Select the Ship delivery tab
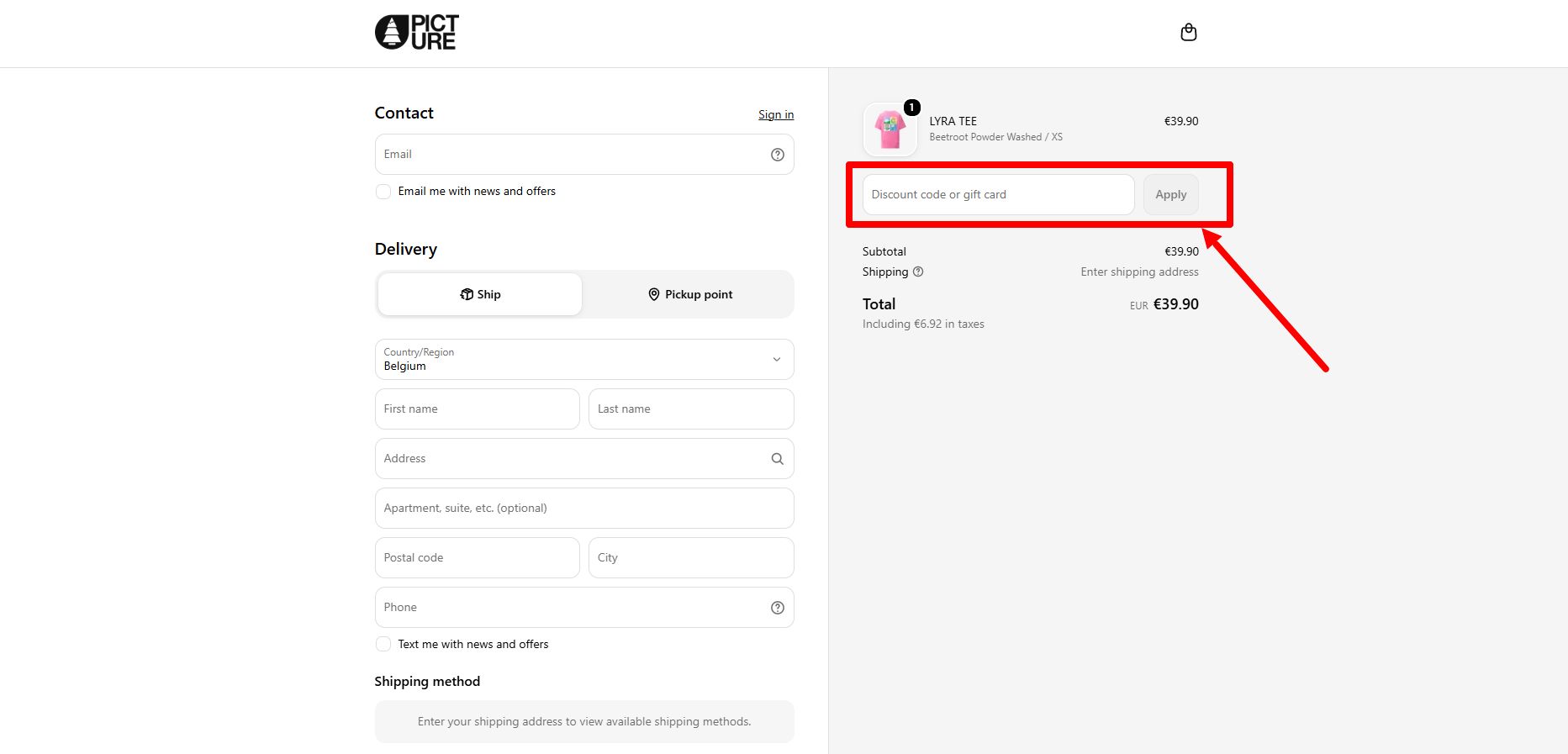The width and height of the screenshot is (1568, 754). tap(480, 294)
